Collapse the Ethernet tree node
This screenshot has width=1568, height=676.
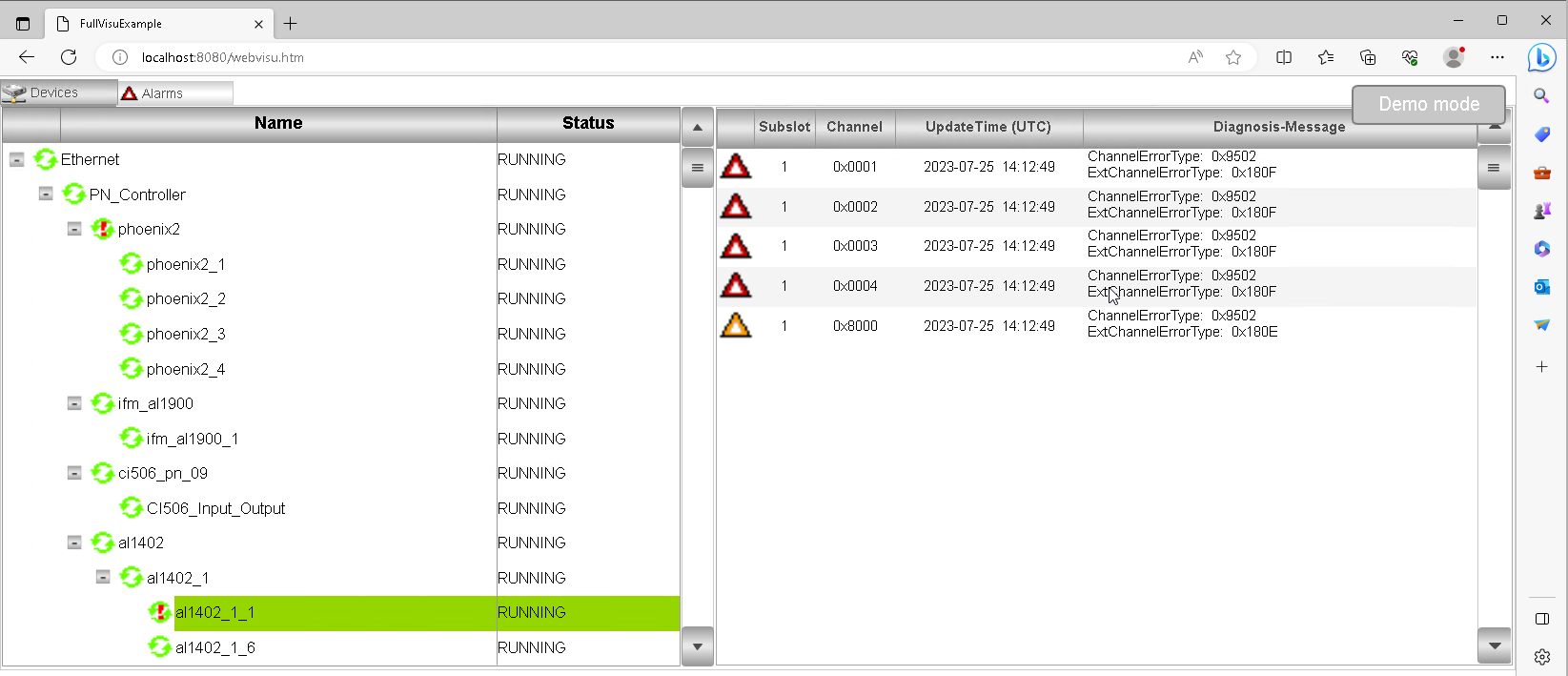(x=17, y=159)
